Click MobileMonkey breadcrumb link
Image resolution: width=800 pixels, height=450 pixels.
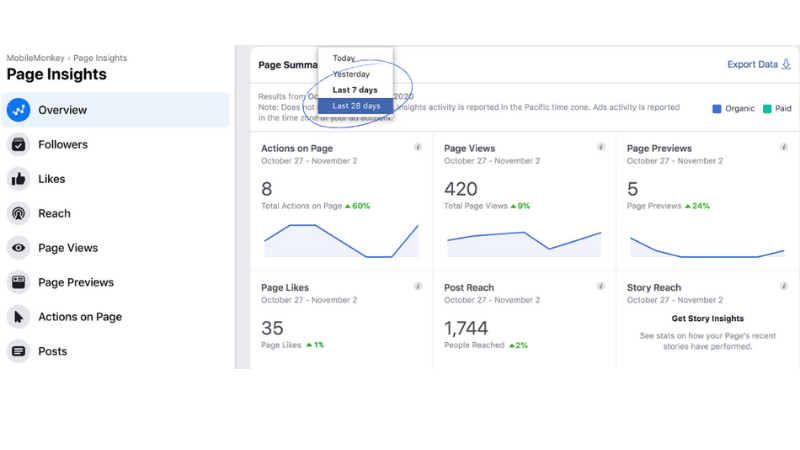tap(35, 58)
